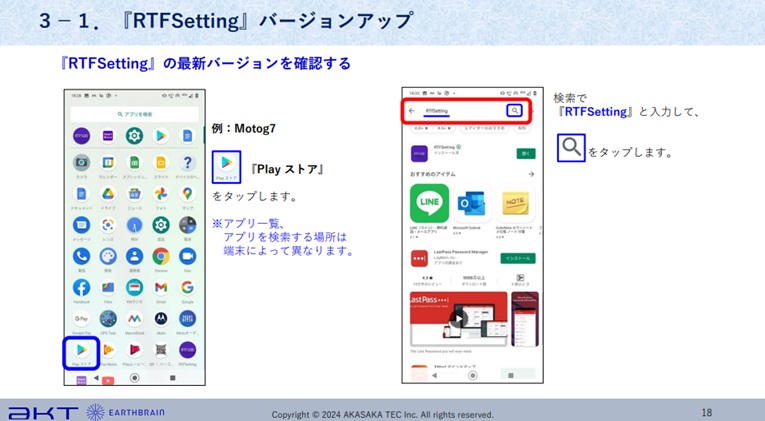Tap the green 開く open button
765x421 pixels.
[x=526, y=153]
